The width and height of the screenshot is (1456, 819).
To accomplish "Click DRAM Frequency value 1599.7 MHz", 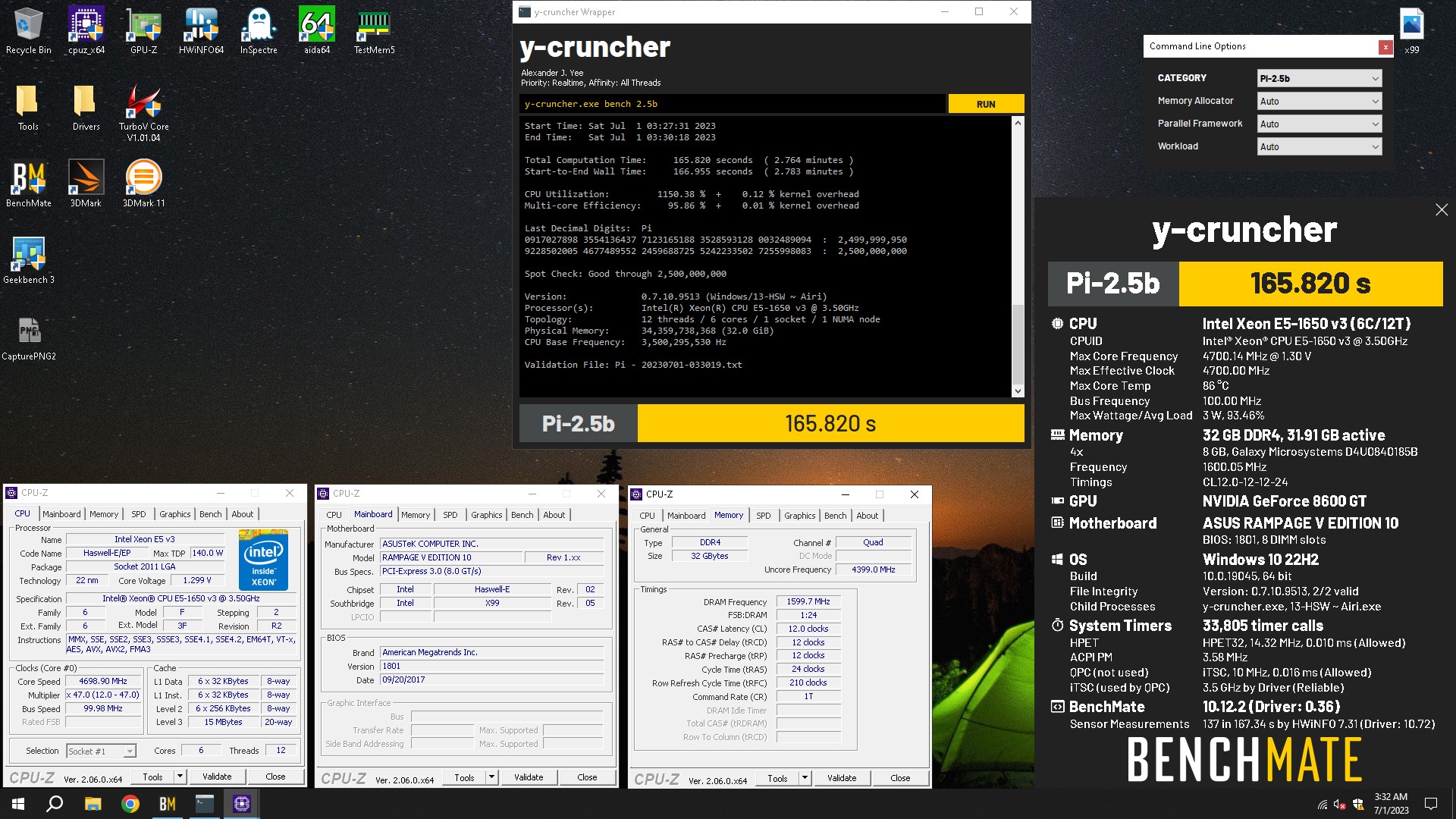I will pyautogui.click(x=808, y=601).
